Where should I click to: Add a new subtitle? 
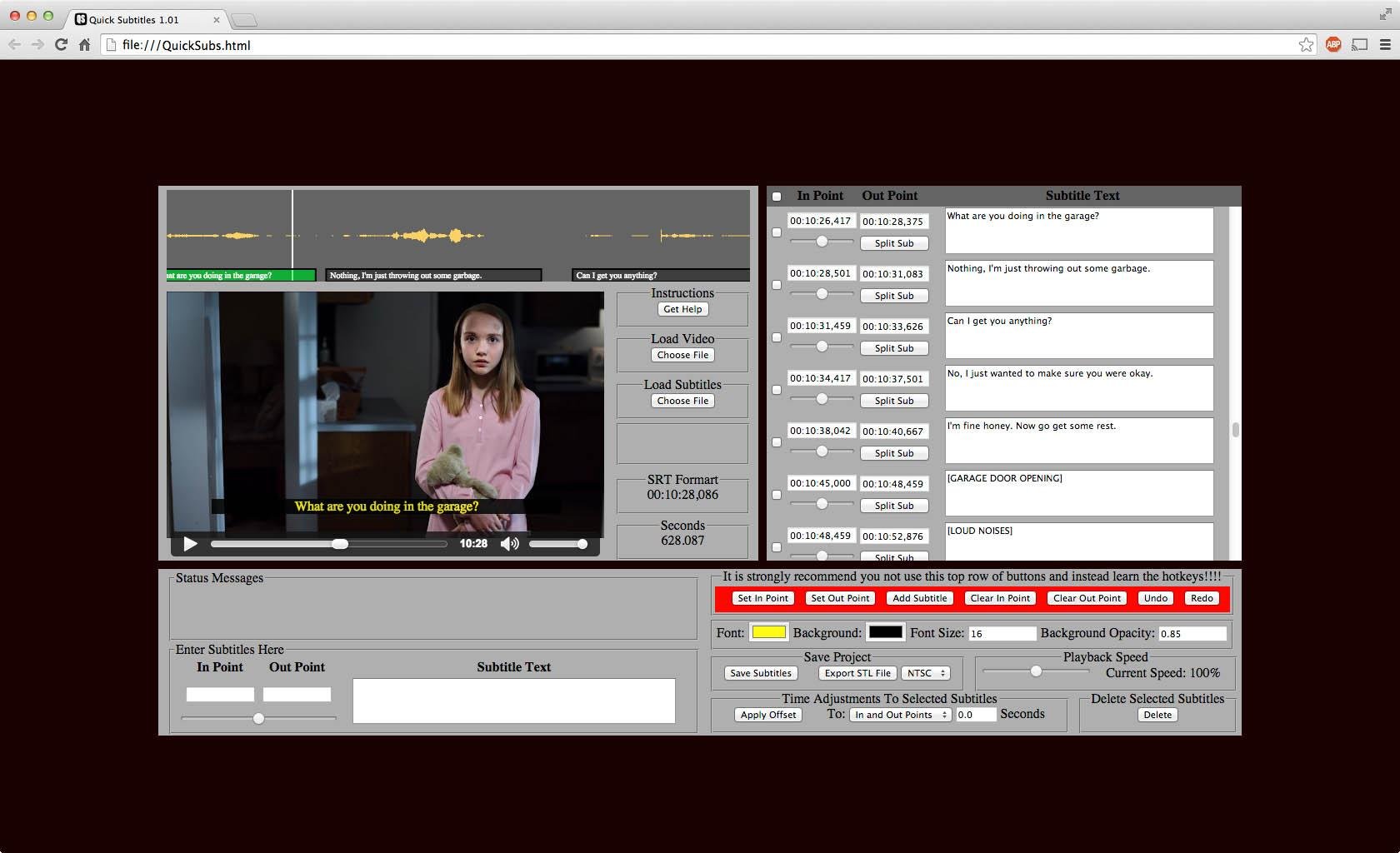click(919, 598)
